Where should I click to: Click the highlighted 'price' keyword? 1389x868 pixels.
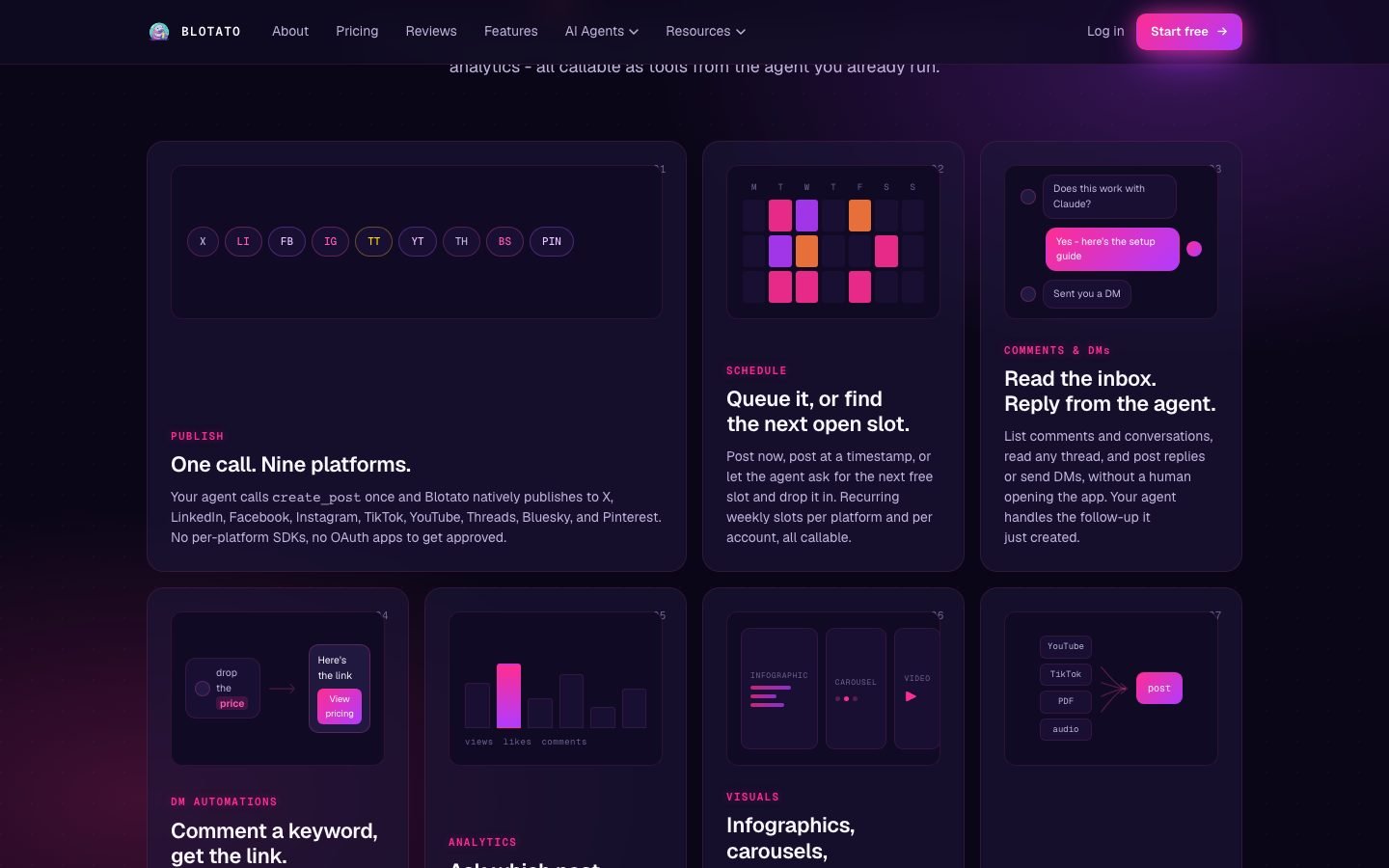tap(231, 704)
